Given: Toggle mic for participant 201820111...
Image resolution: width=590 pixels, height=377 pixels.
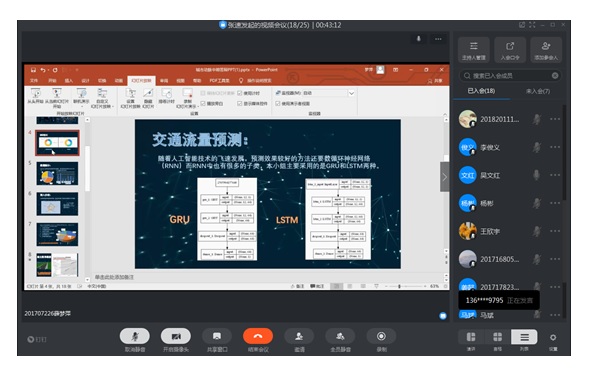Looking at the screenshot, I should pos(537,119).
